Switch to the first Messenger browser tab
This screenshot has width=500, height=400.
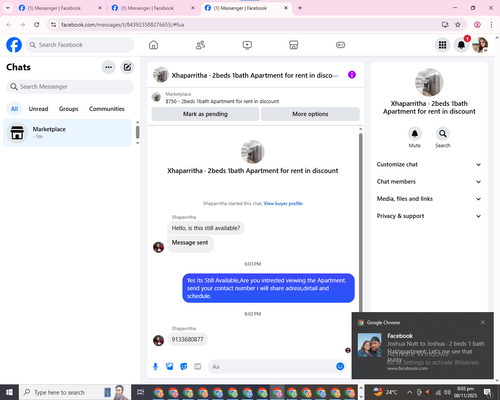[60, 8]
